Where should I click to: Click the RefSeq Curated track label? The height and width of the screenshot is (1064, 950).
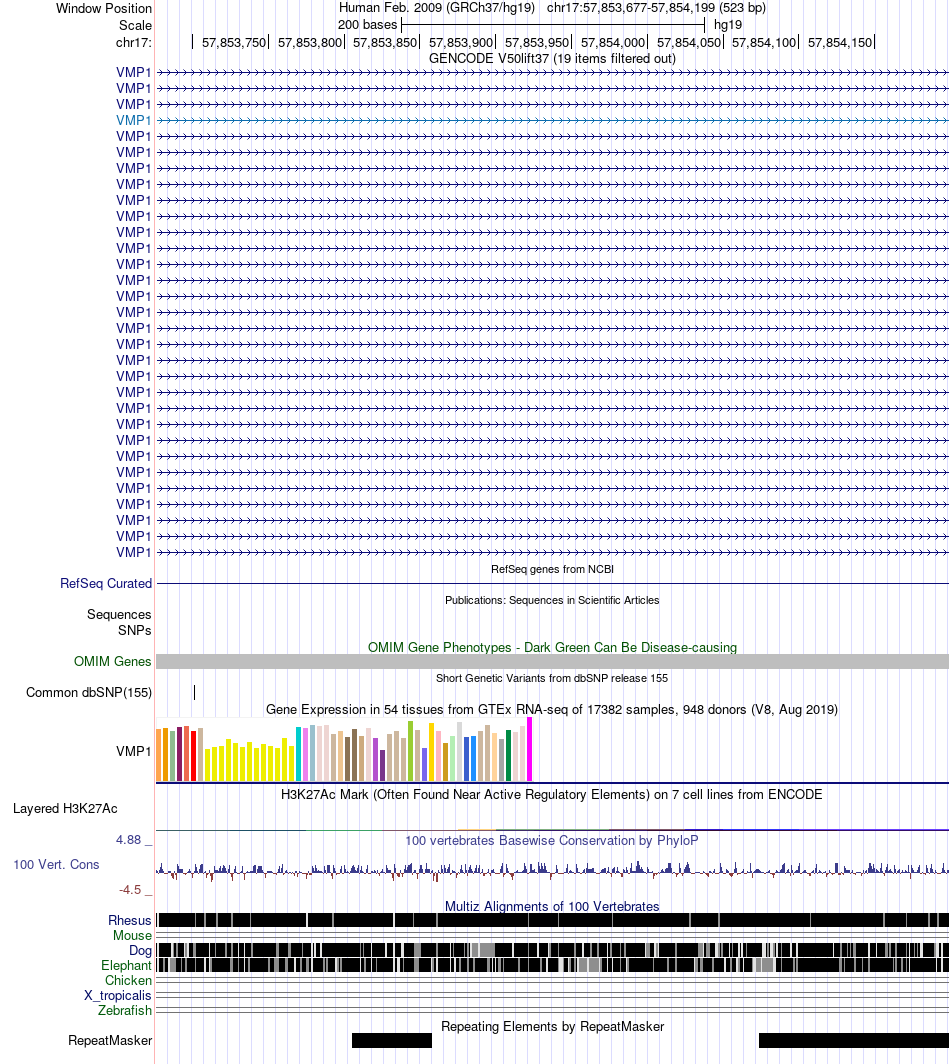point(106,584)
